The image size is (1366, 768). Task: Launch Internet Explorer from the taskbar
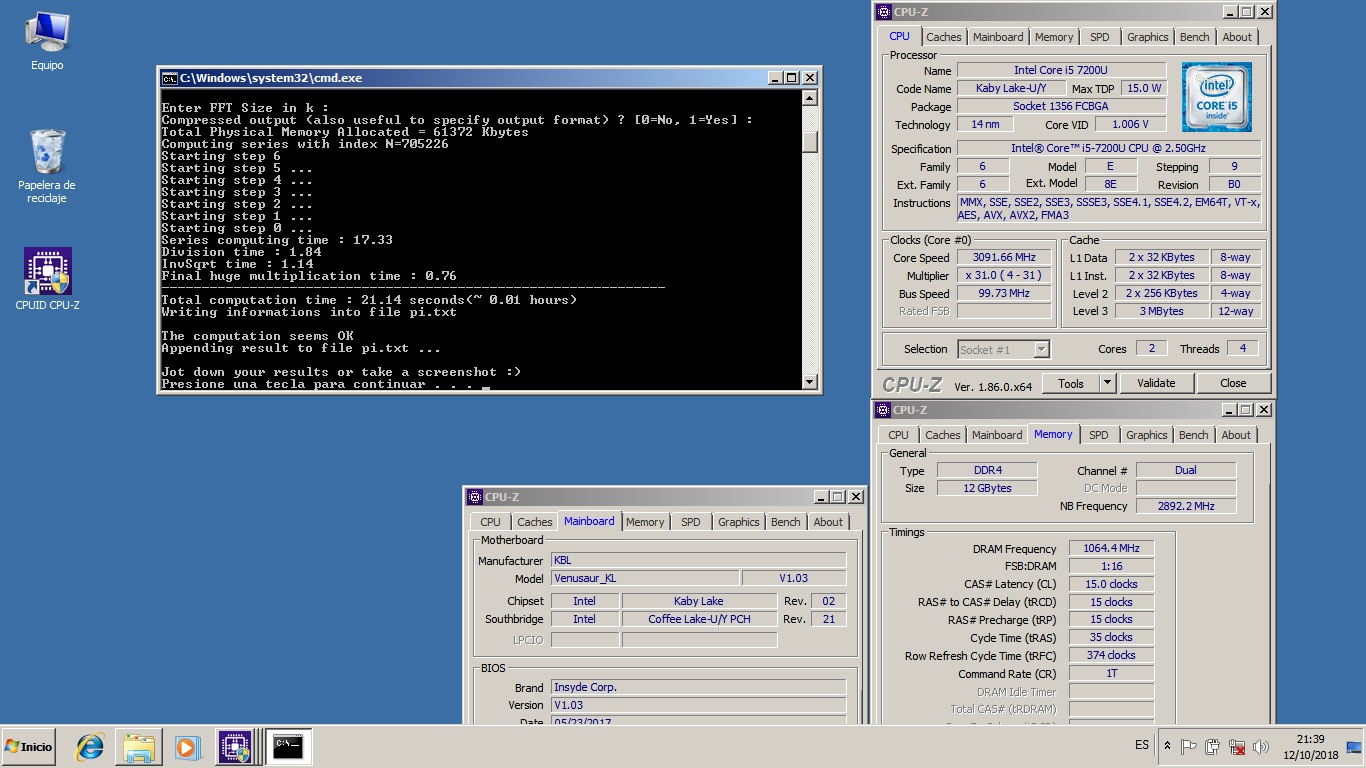coord(91,746)
